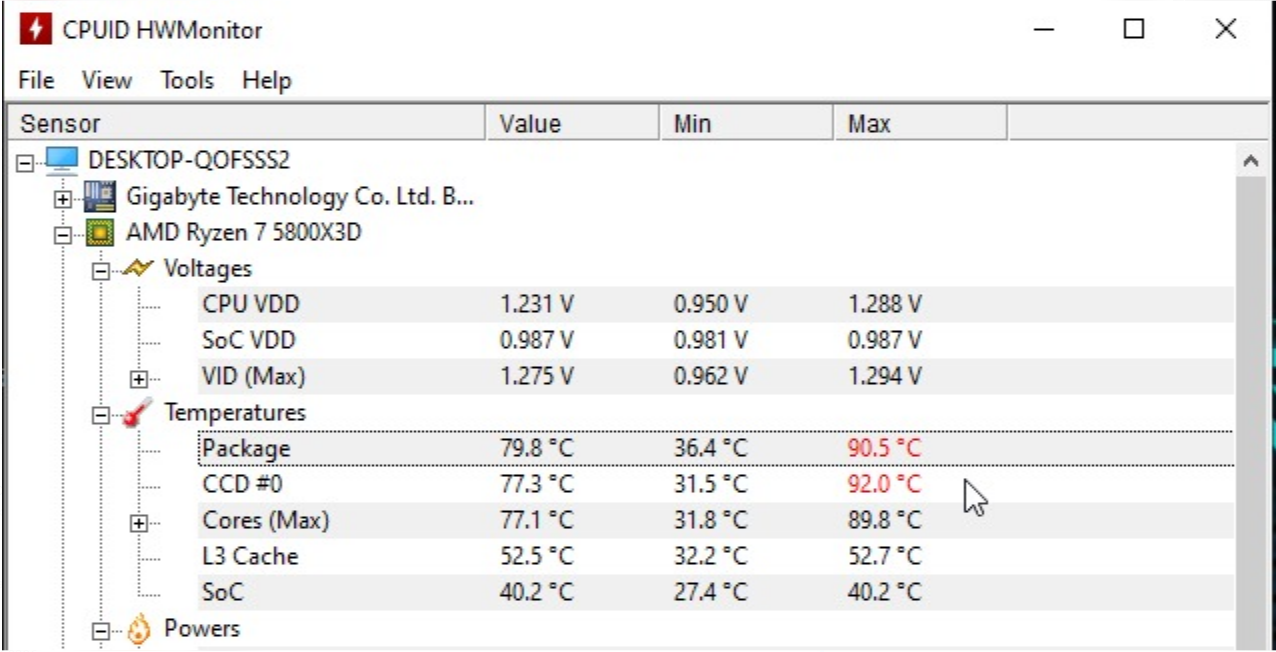Click the 52.5 °C L3 Cache value
The width and height of the screenshot is (1276, 652).
click(537, 557)
